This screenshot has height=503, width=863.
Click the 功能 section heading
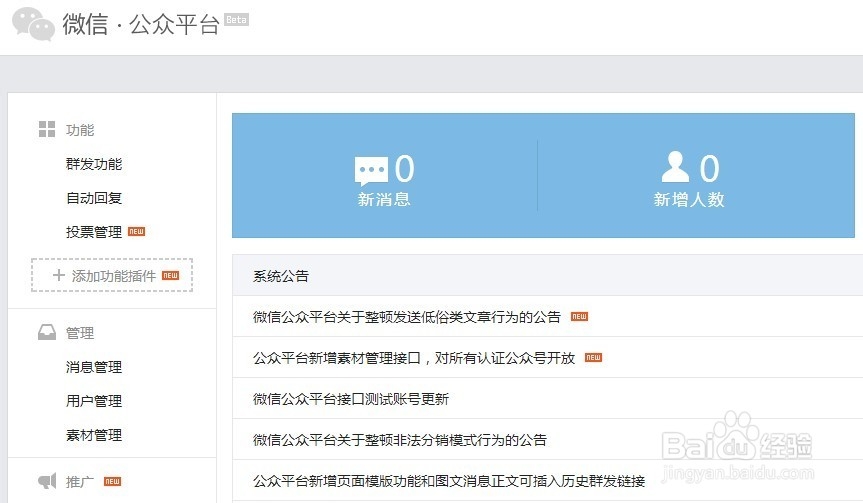[80, 130]
